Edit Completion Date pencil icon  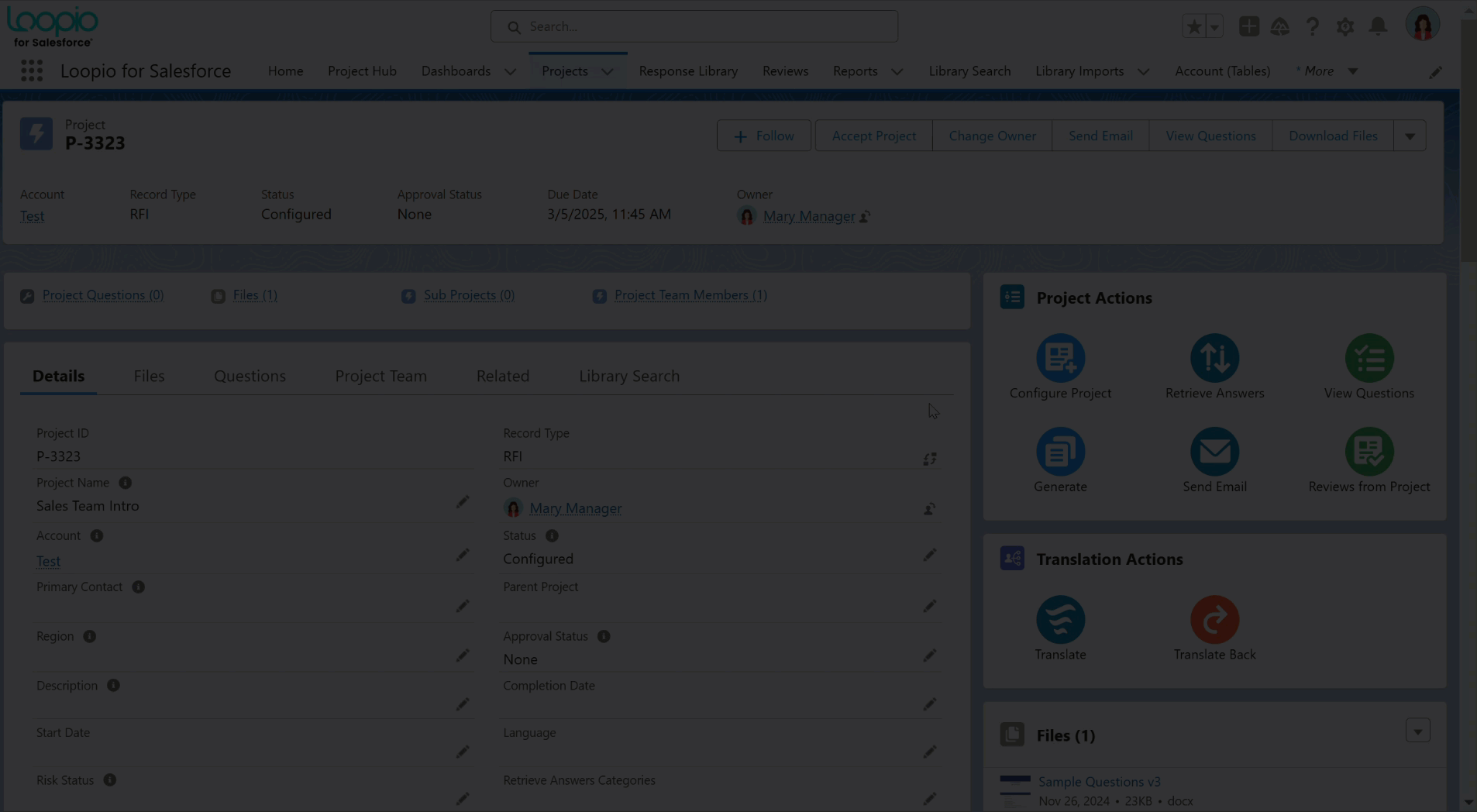click(x=930, y=704)
